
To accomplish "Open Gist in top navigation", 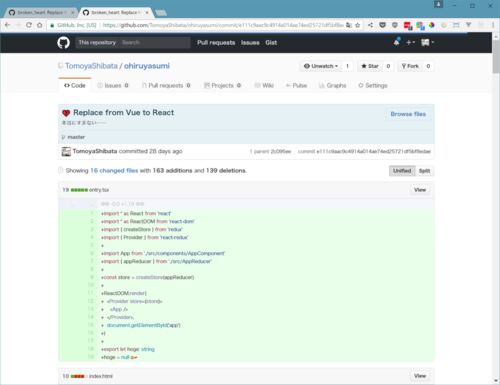I will pos(271,43).
